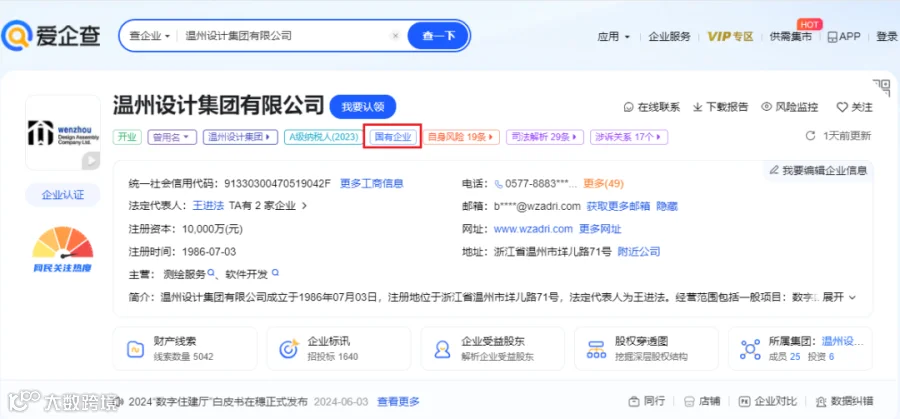Viewport: 900px width, 419px height.
Task: Click the 爱企查 logo
Action: 51,36
